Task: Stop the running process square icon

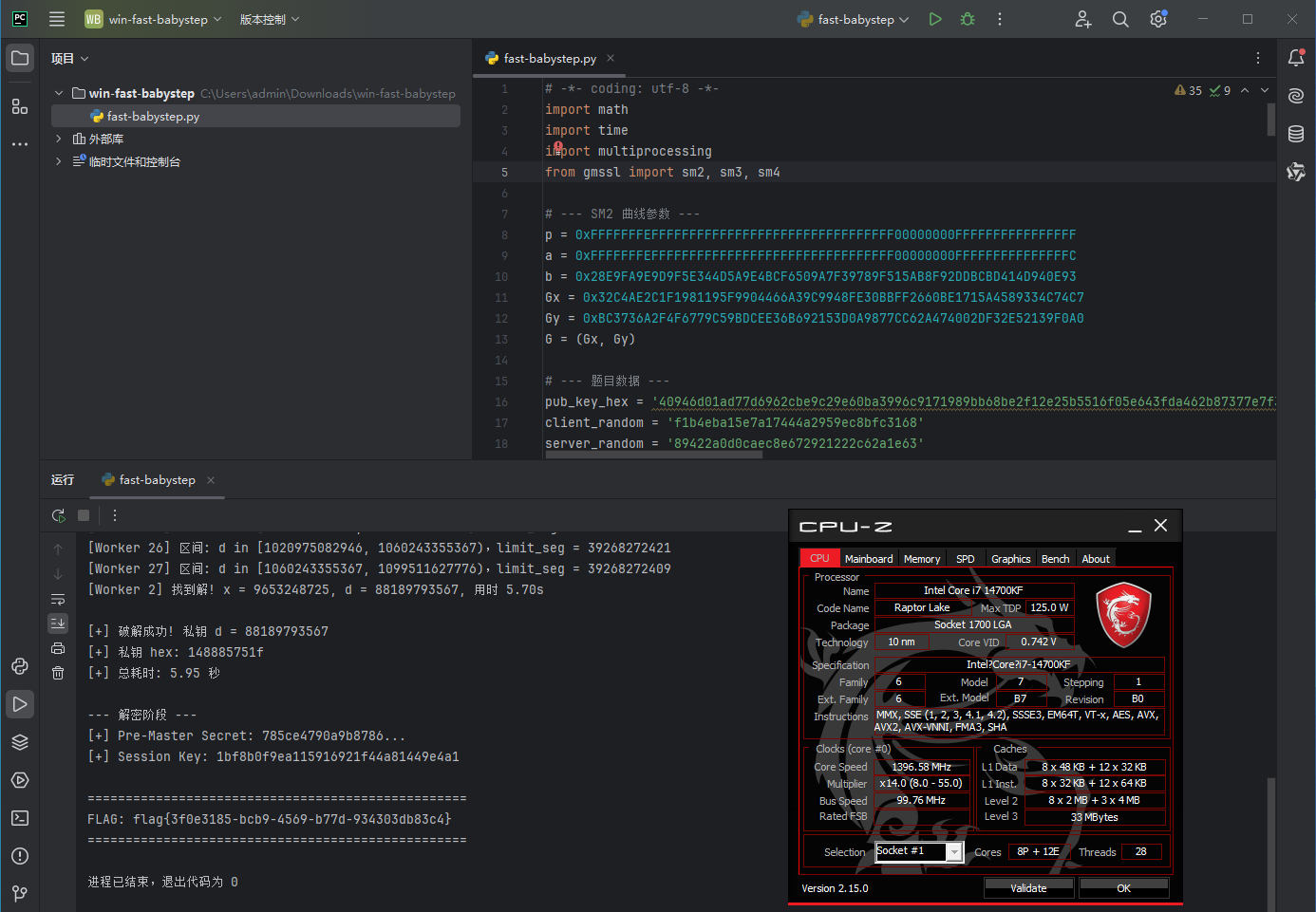Action: pos(84,515)
